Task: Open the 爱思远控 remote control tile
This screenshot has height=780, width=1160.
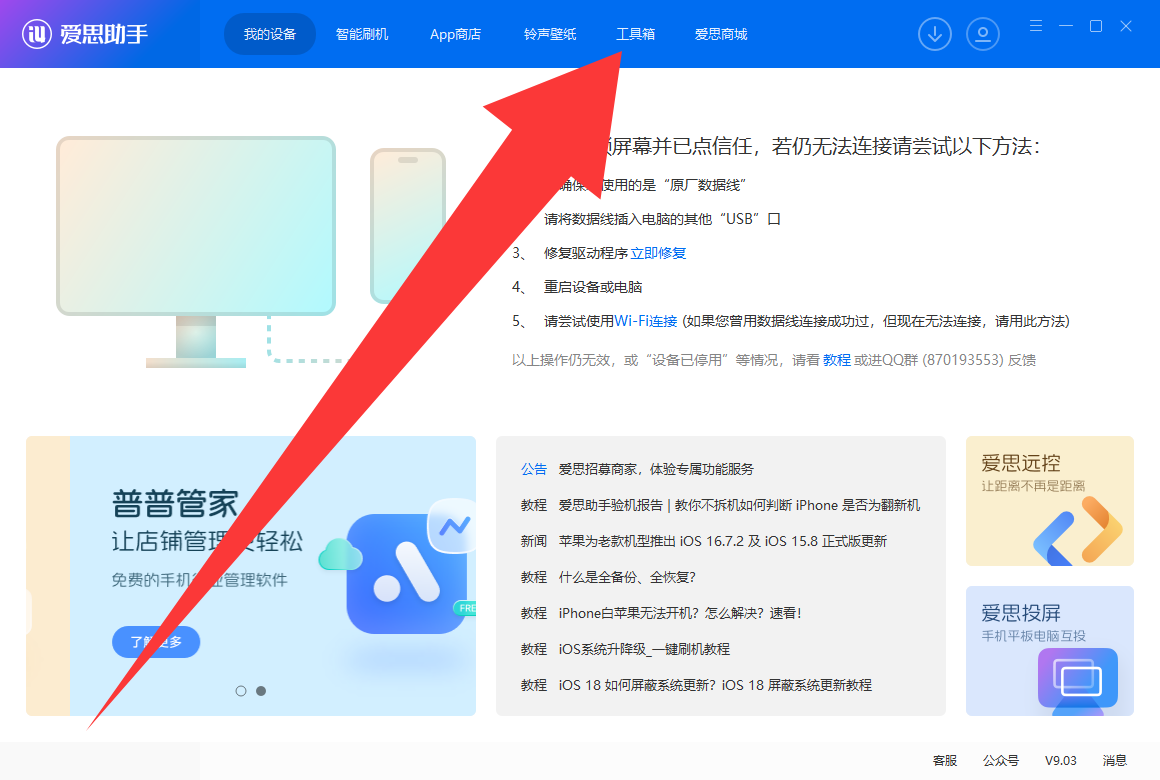Action: [1049, 501]
